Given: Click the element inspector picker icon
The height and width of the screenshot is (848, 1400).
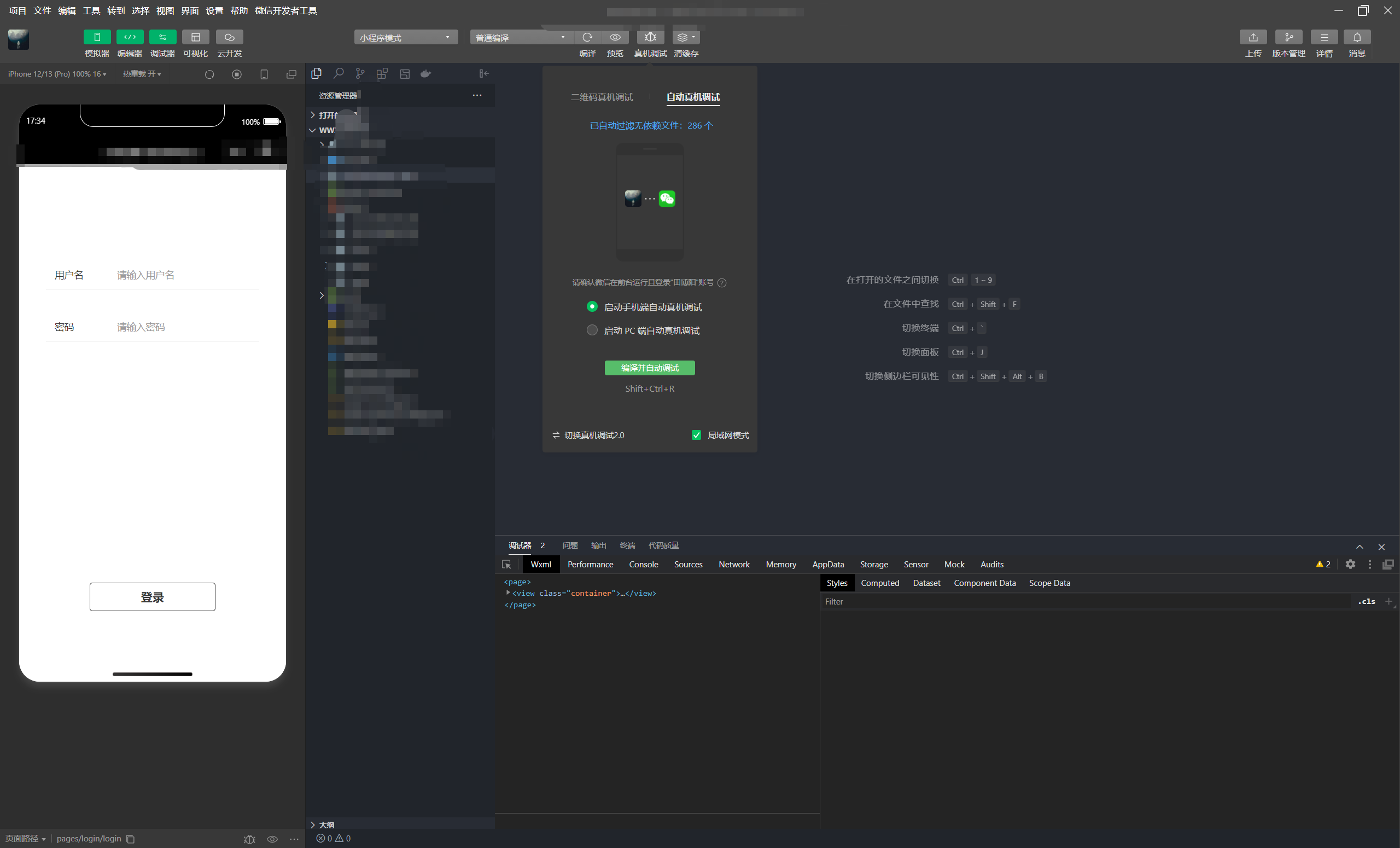Looking at the screenshot, I should [x=506, y=565].
